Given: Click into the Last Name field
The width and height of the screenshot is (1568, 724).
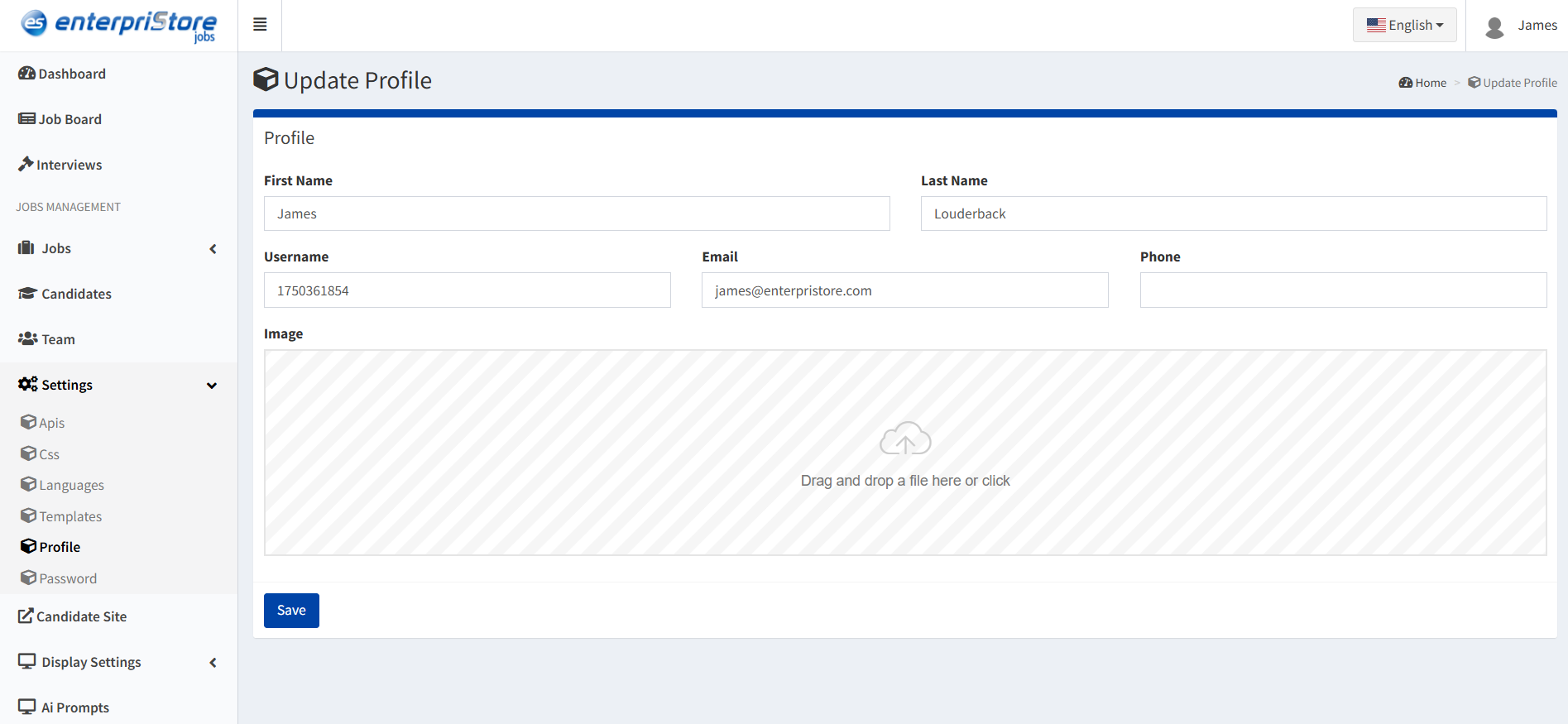Looking at the screenshot, I should coord(1233,213).
